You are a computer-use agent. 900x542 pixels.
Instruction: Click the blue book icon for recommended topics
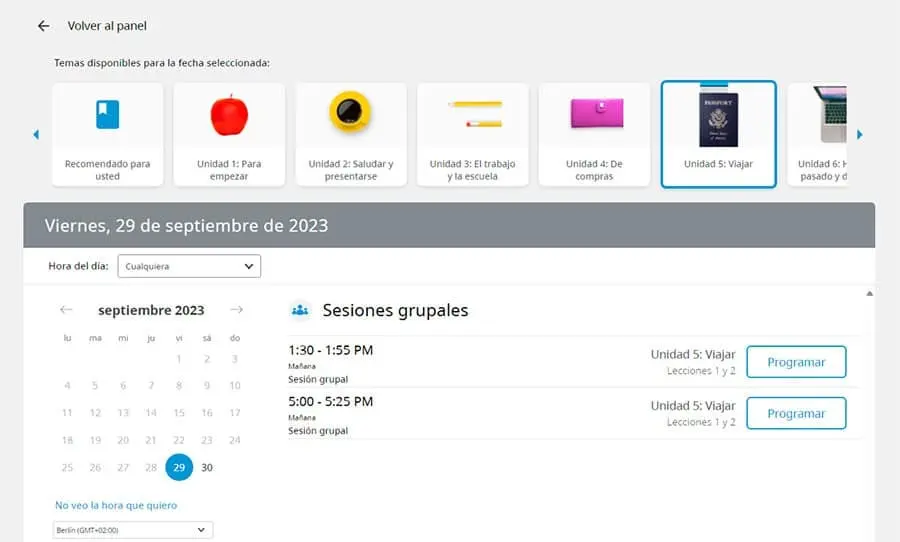107,114
